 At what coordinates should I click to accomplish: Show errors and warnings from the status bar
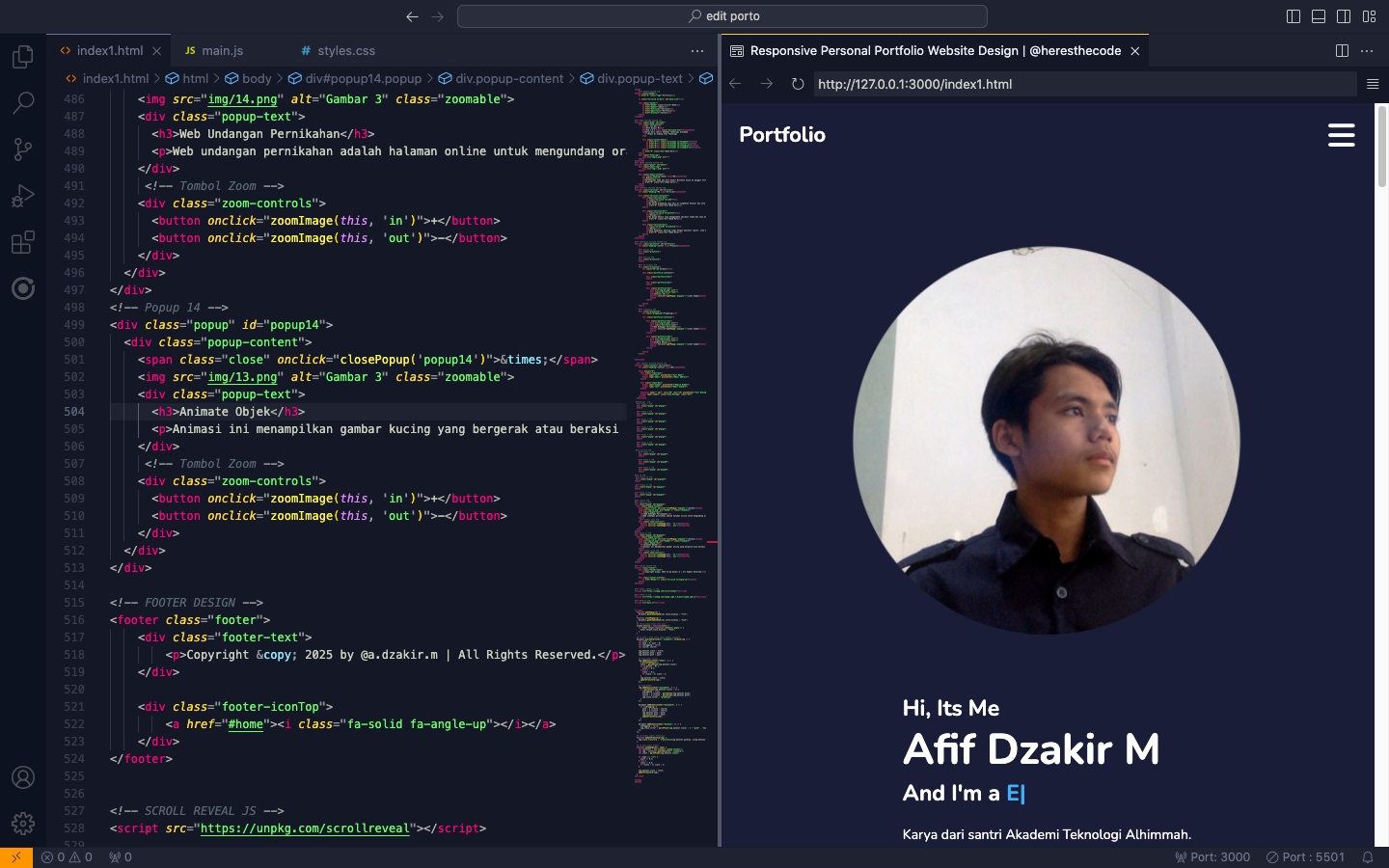[68, 857]
